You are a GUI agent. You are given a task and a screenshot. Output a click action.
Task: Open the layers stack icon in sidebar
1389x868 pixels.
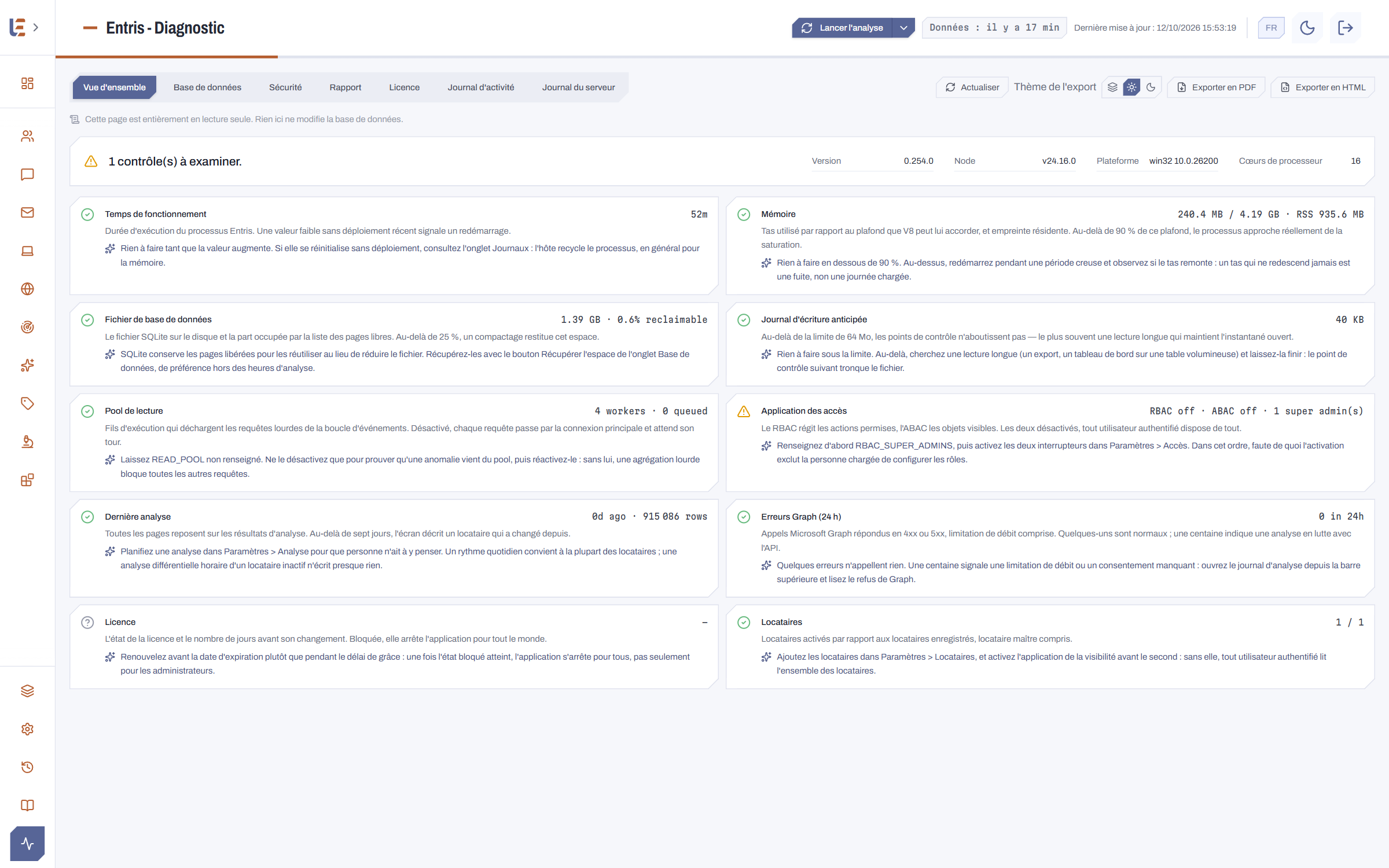click(x=27, y=691)
